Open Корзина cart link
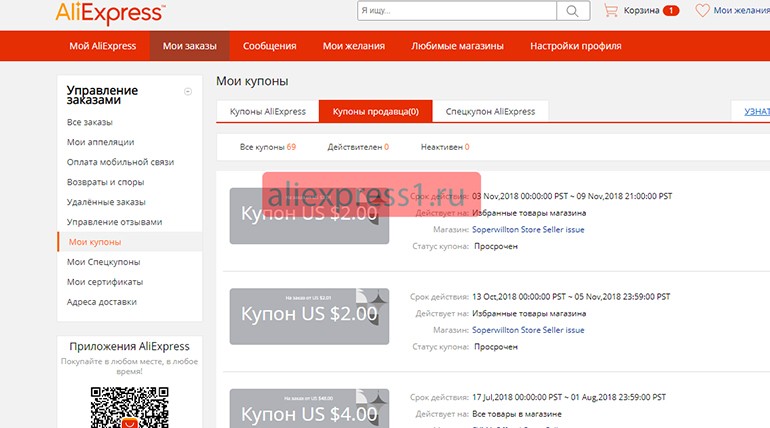Image resolution: width=770 pixels, height=428 pixels. click(x=641, y=10)
